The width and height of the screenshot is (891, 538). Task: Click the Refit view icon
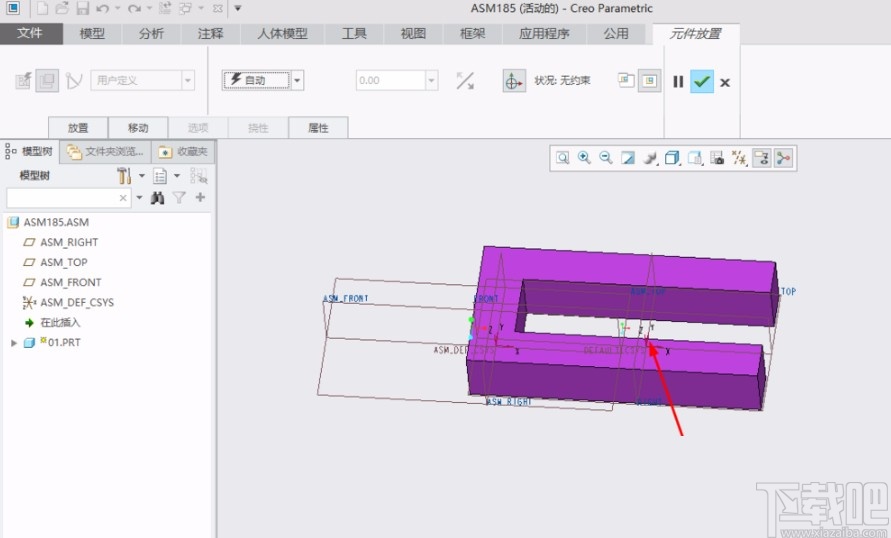click(563, 158)
